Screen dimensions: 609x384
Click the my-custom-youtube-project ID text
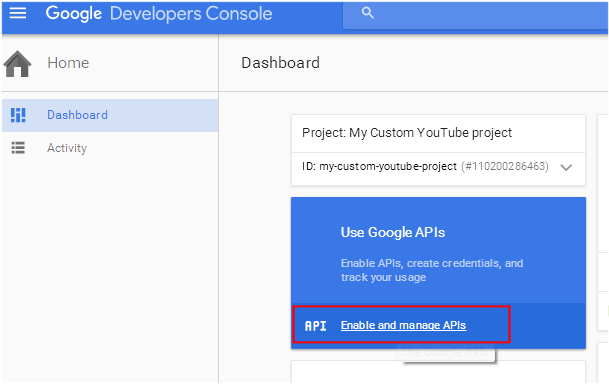click(388, 167)
